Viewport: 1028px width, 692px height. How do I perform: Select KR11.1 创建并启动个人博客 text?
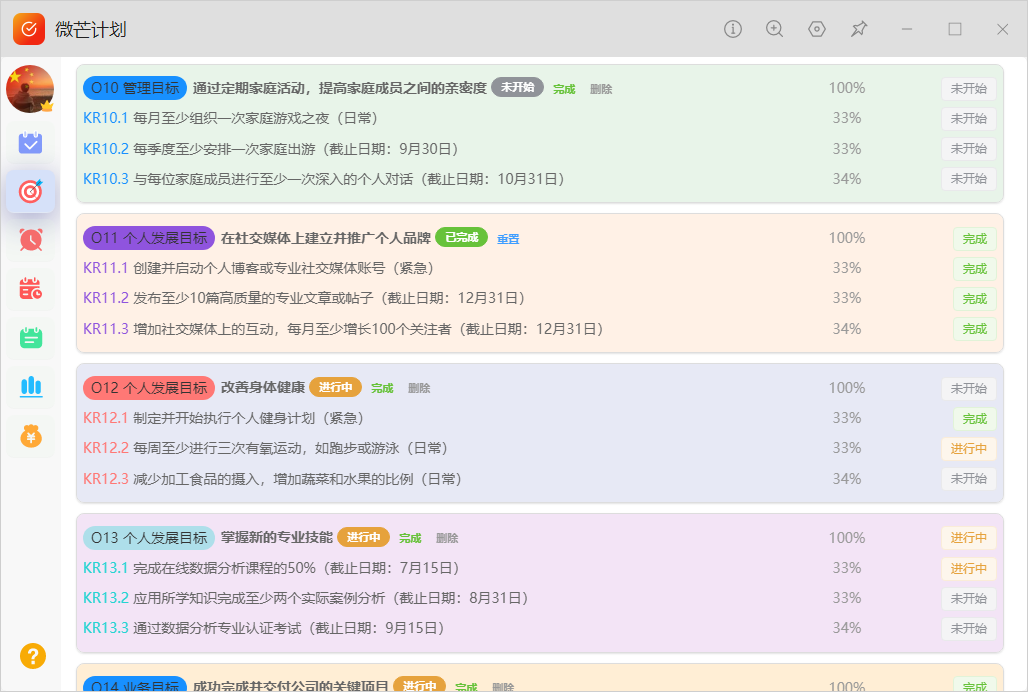point(258,268)
